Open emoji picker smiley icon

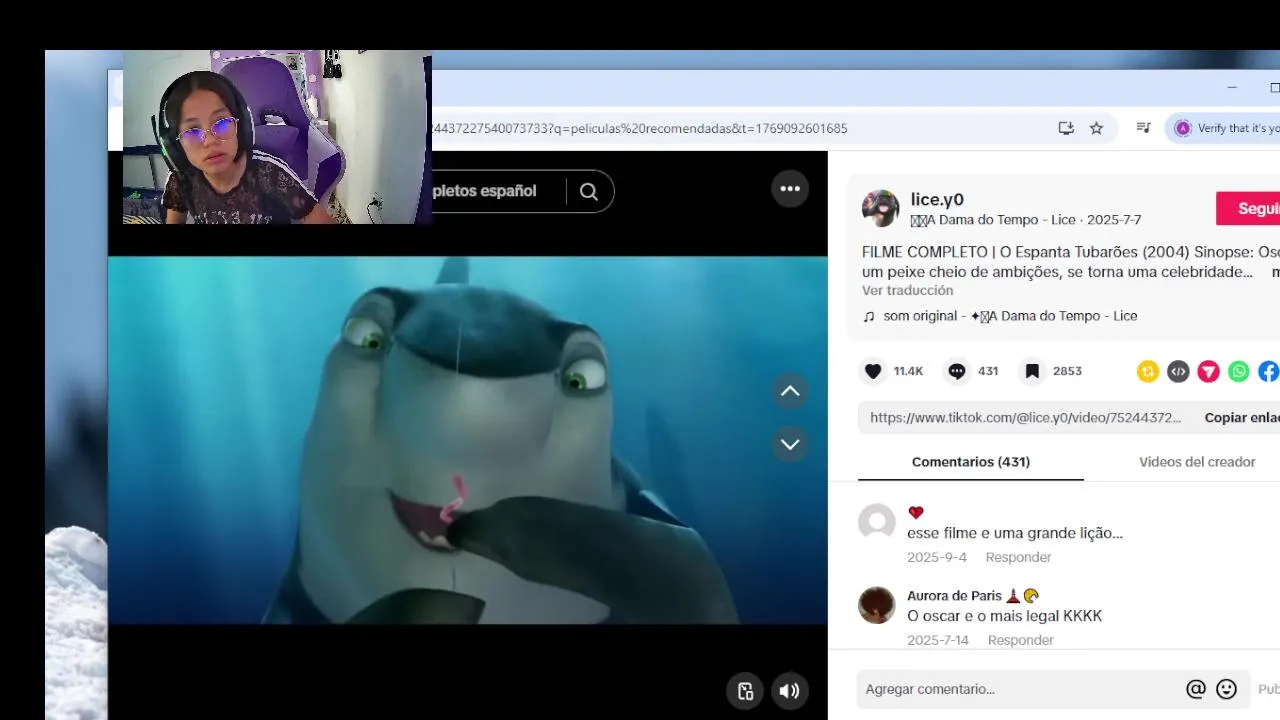[x=1226, y=689]
